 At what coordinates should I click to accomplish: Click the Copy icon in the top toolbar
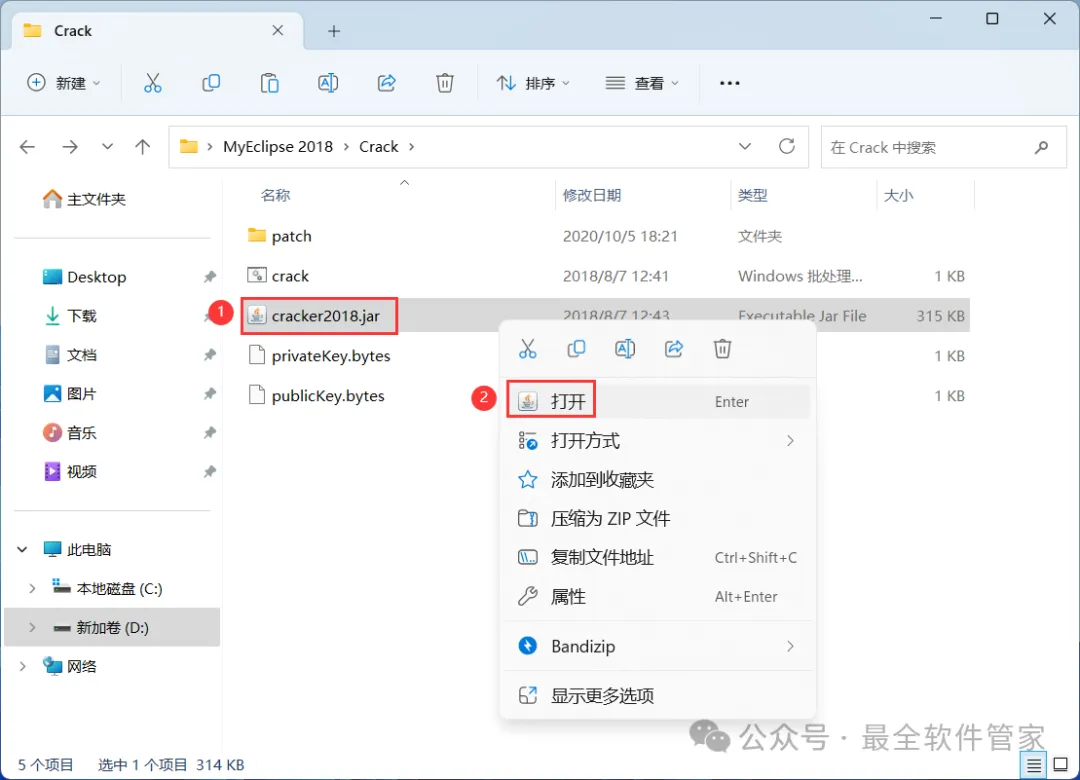211,83
